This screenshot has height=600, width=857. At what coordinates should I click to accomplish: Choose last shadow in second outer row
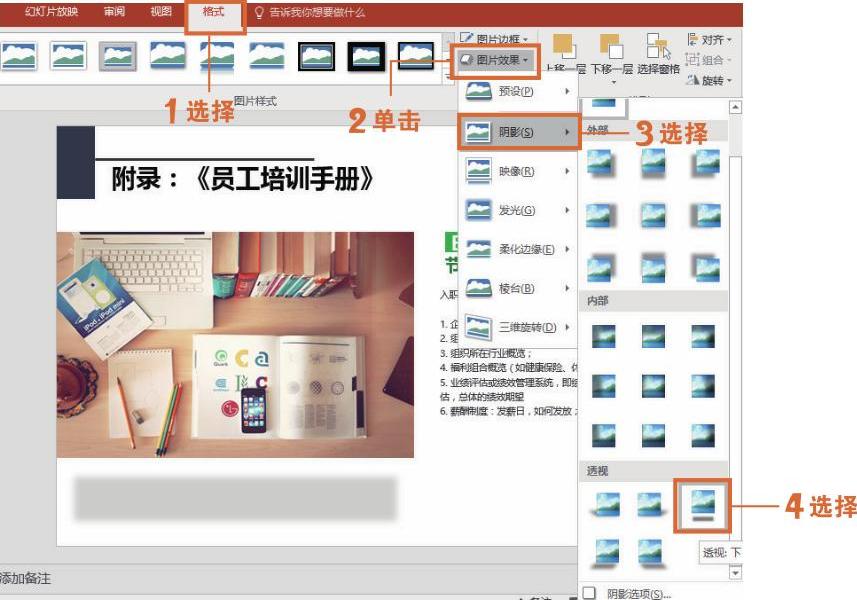click(x=705, y=215)
